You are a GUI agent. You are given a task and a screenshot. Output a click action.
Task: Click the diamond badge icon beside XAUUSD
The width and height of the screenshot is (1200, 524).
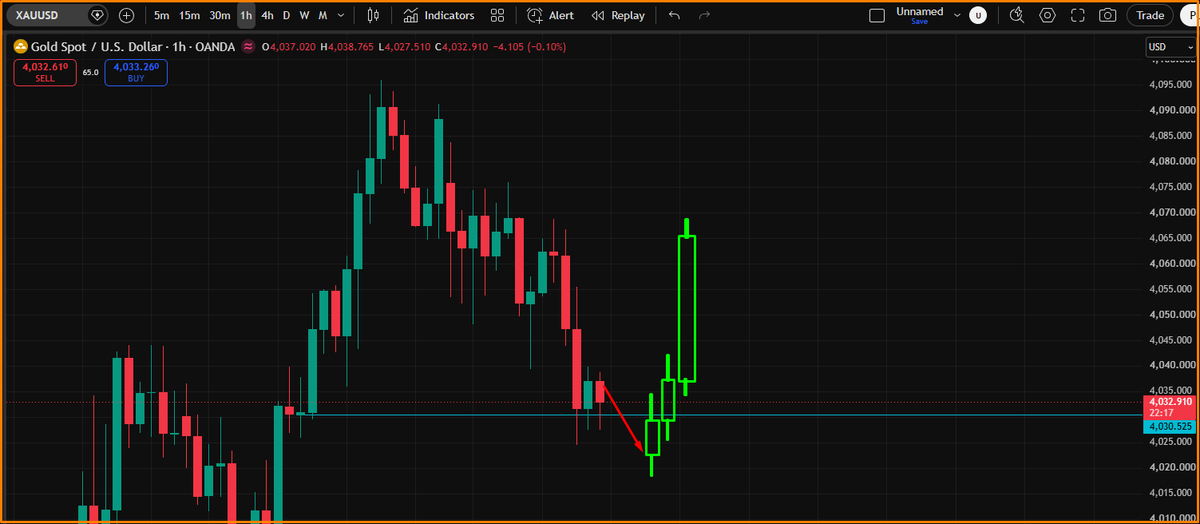coord(97,16)
